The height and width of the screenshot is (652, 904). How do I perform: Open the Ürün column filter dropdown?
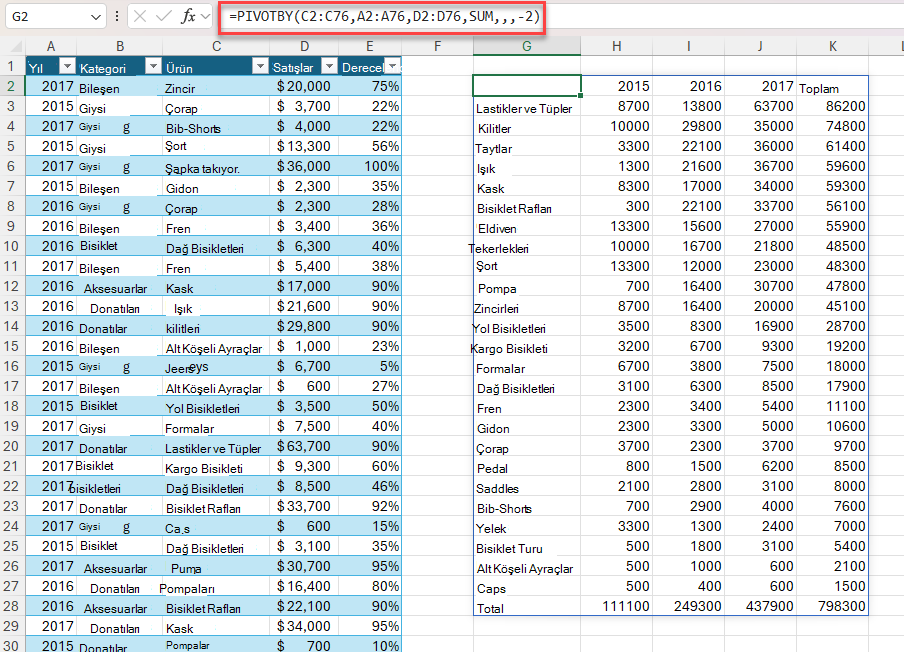pyautogui.click(x=260, y=66)
